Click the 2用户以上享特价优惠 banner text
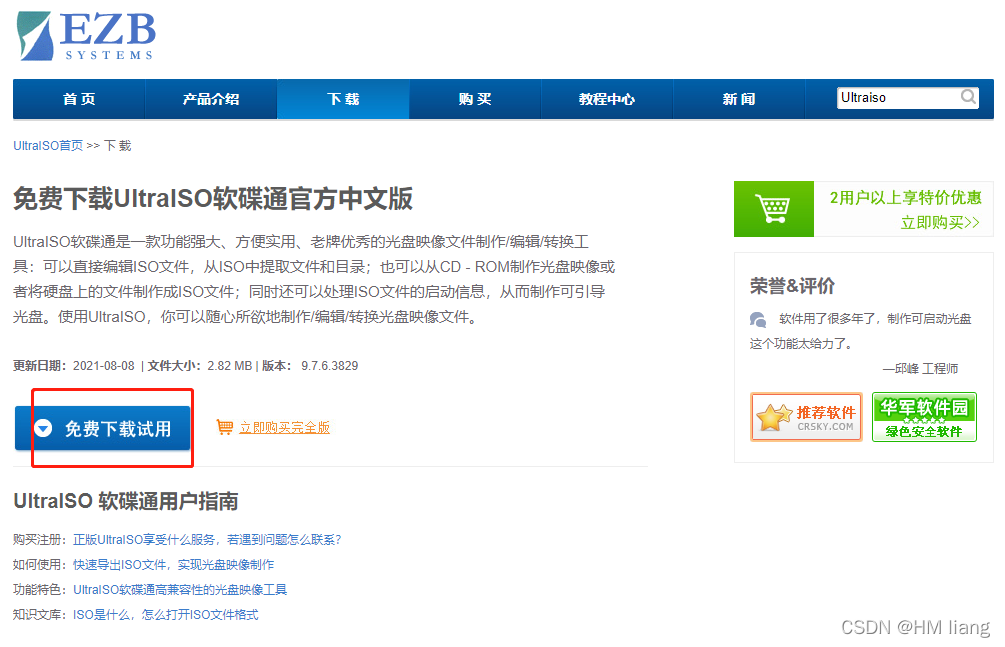This screenshot has width=1005, height=647. click(905, 197)
